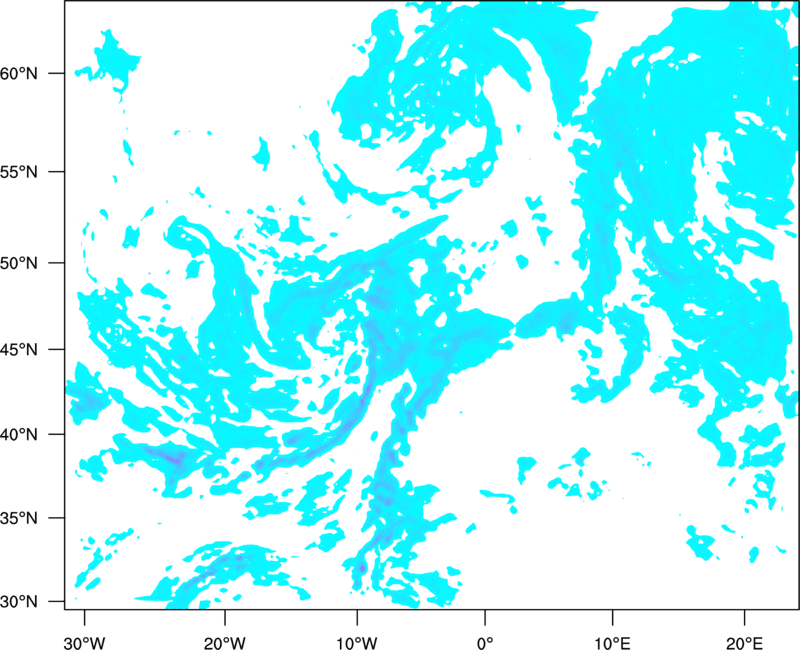Click the 50°N latitude label
The height and width of the screenshot is (650, 800).
point(19,263)
